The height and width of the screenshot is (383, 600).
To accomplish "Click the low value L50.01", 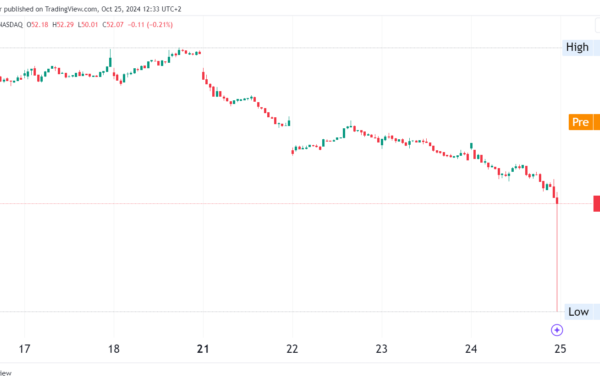I will coord(88,25).
